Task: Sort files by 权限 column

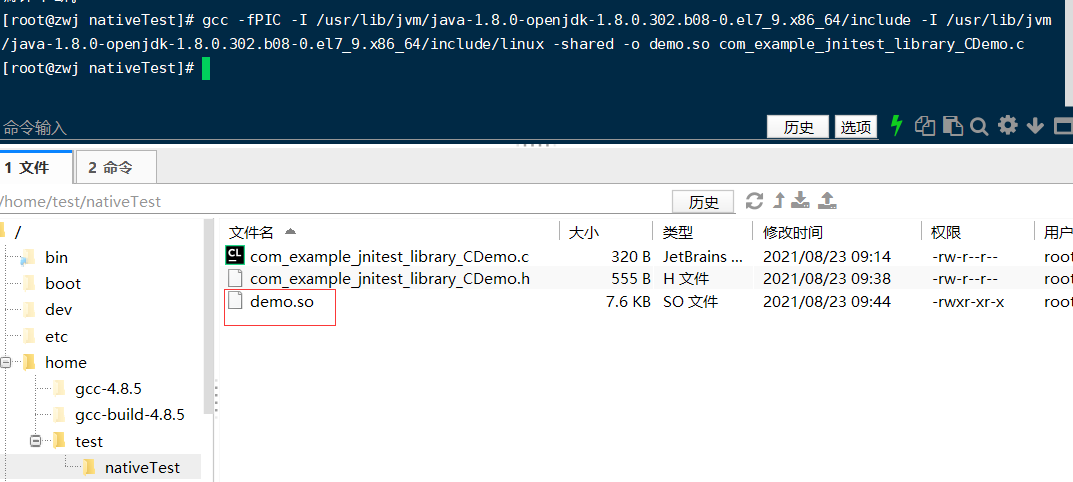Action: [x=946, y=233]
